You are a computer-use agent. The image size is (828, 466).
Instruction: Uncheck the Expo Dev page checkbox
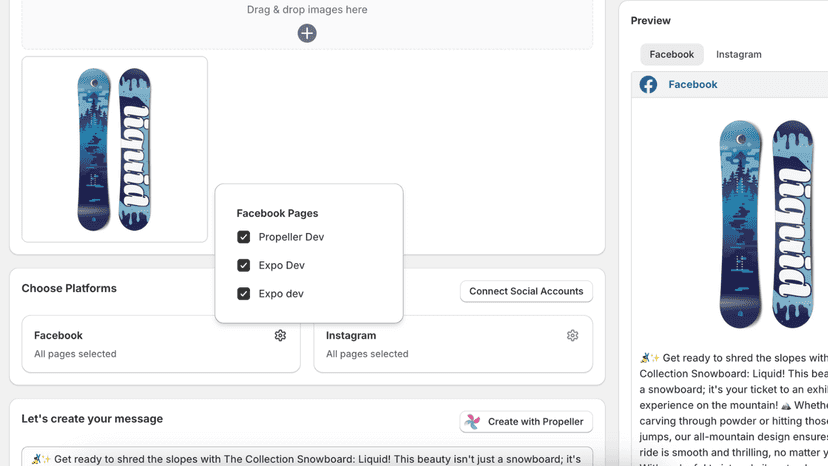(243, 265)
